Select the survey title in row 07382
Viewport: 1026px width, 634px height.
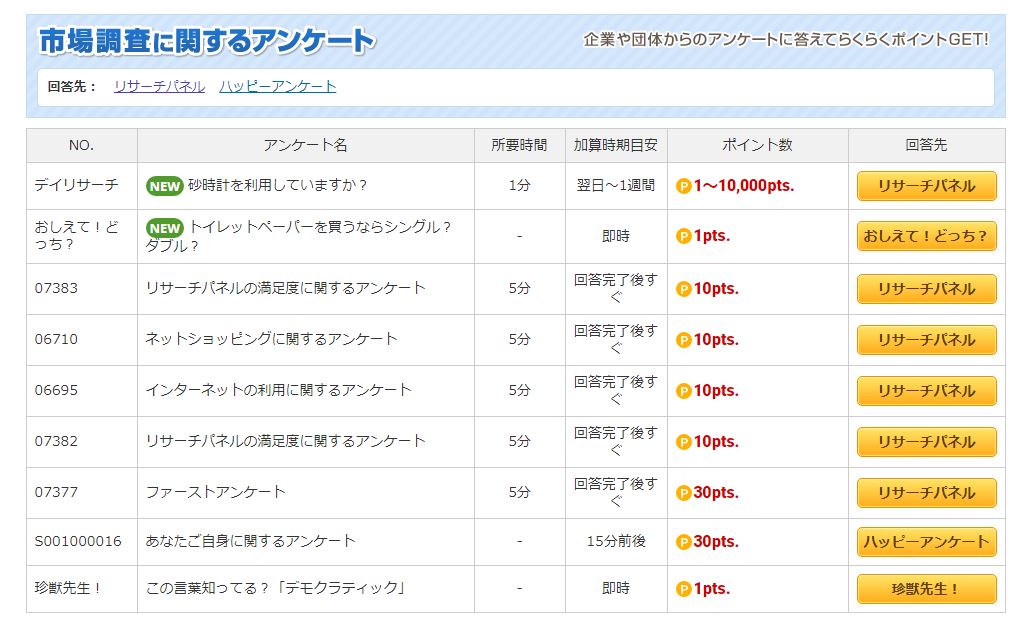pos(285,441)
